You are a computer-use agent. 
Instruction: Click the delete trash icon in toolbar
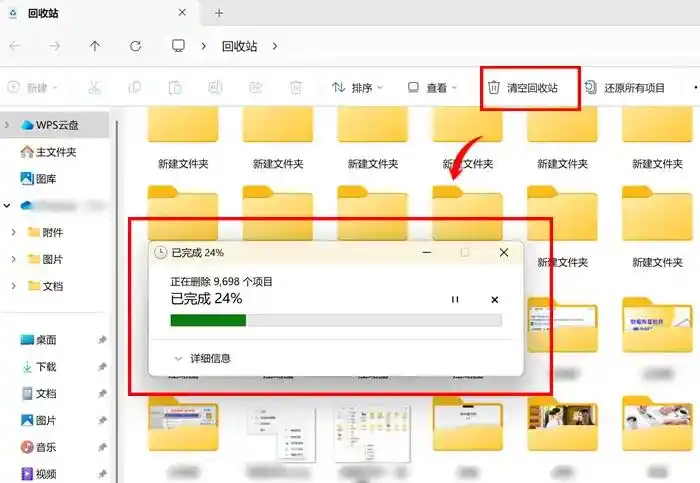tap(295, 88)
